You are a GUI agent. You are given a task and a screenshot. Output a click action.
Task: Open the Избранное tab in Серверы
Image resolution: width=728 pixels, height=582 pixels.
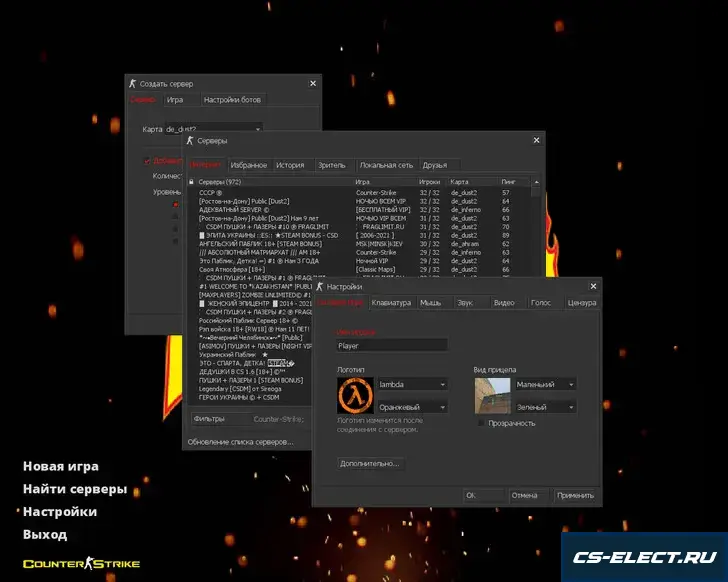pos(249,165)
